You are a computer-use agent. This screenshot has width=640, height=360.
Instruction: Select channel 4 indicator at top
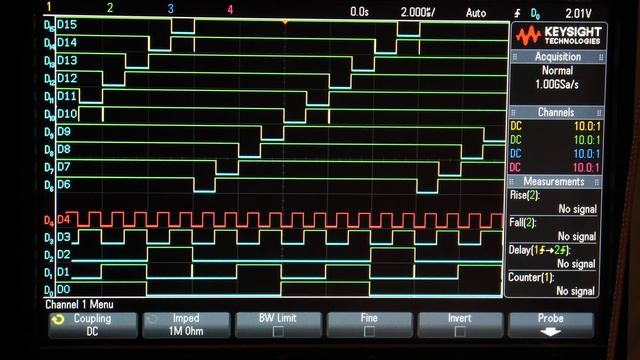(230, 10)
